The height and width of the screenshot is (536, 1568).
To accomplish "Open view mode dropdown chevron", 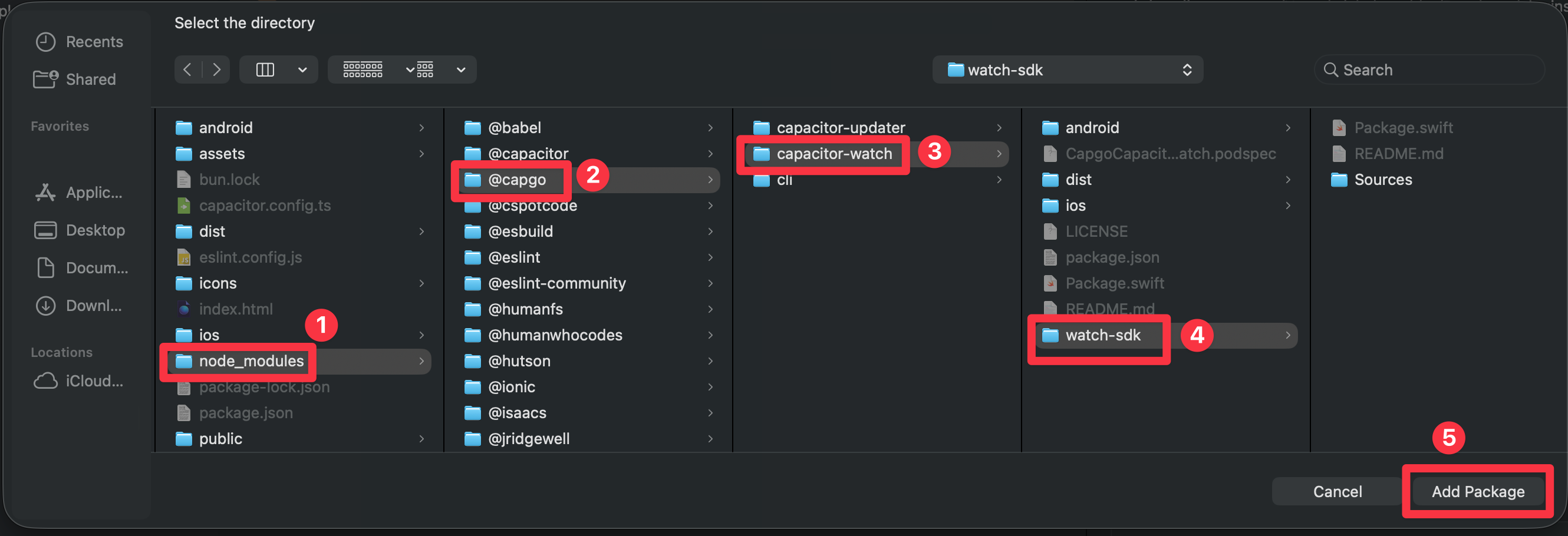I will pos(302,70).
